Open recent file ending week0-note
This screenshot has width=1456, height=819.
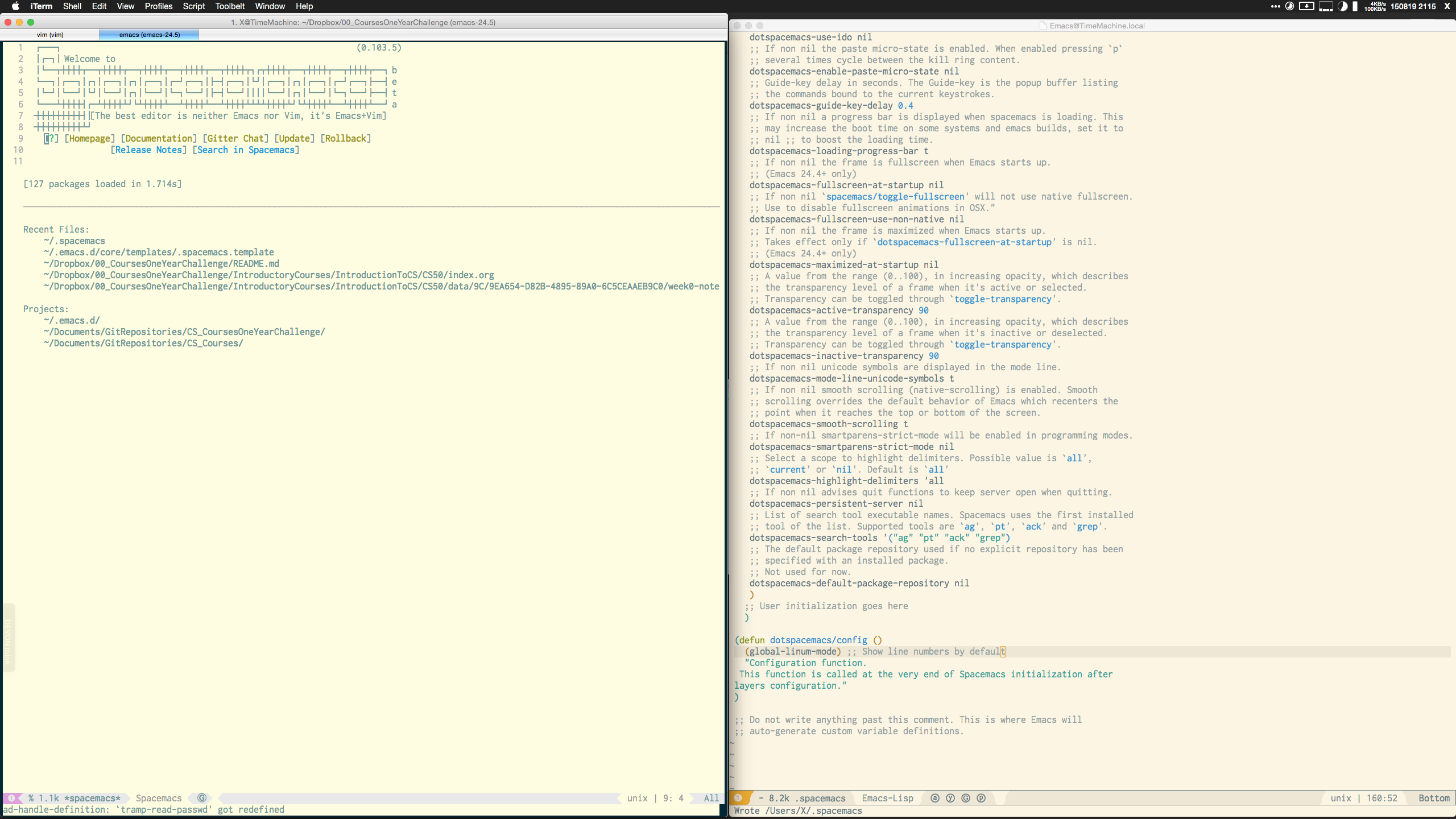(x=382, y=286)
